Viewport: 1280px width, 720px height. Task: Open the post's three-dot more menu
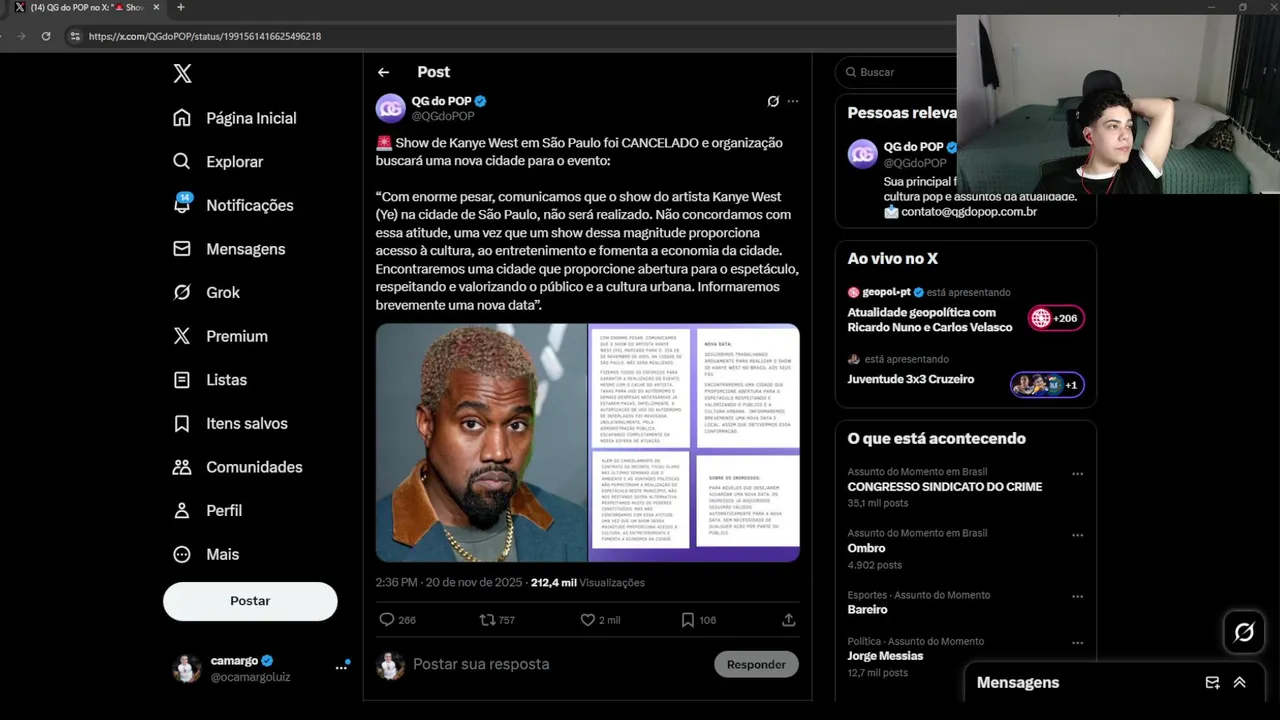pyautogui.click(x=793, y=101)
